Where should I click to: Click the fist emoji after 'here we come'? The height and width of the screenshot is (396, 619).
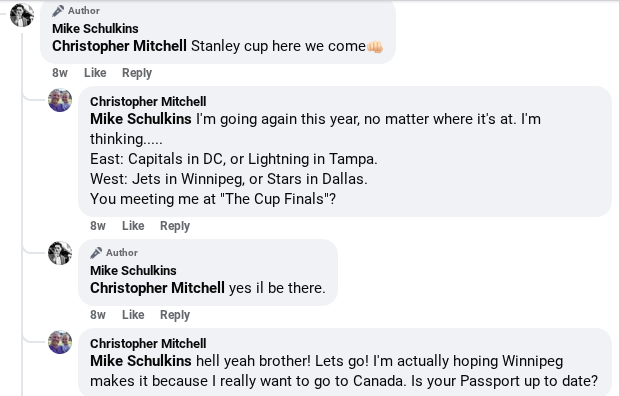(375, 47)
